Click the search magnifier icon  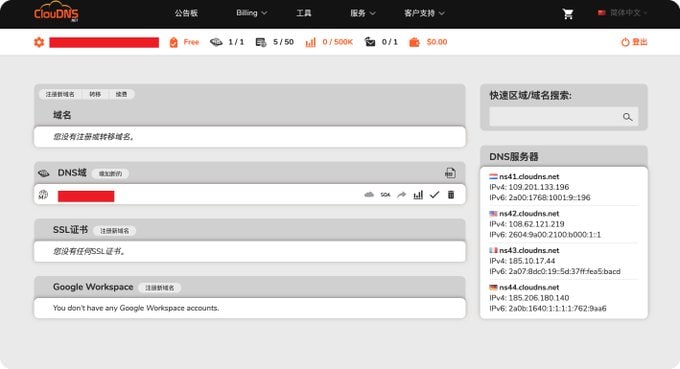click(x=628, y=117)
